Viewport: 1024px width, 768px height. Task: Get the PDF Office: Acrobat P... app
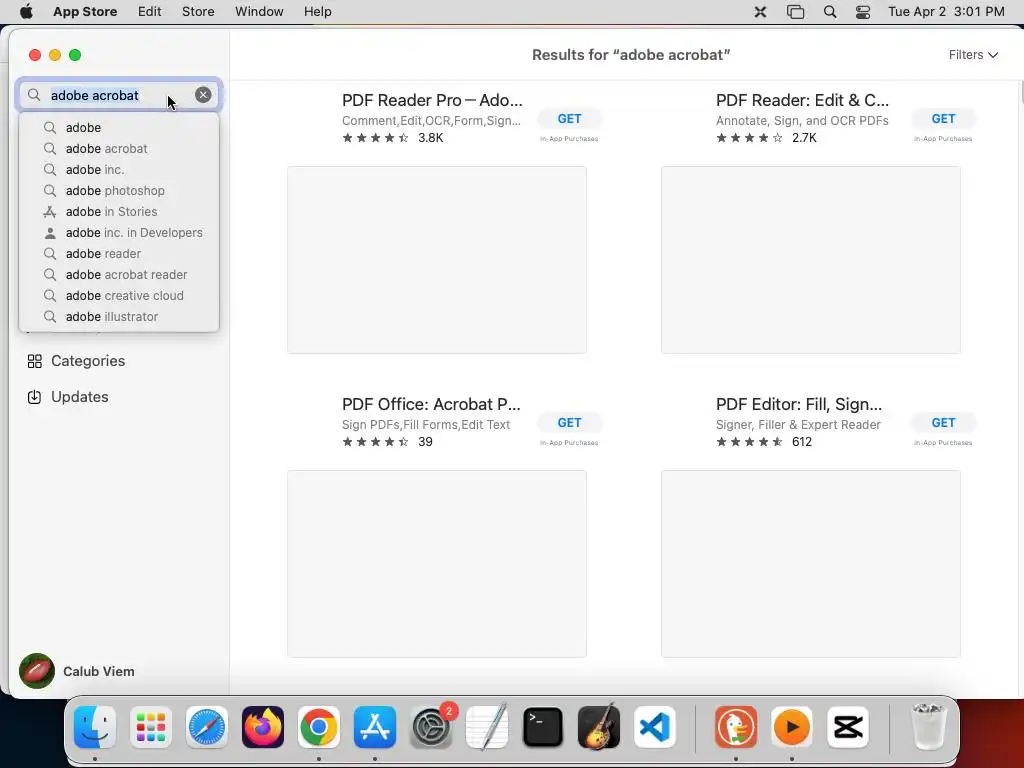569,423
